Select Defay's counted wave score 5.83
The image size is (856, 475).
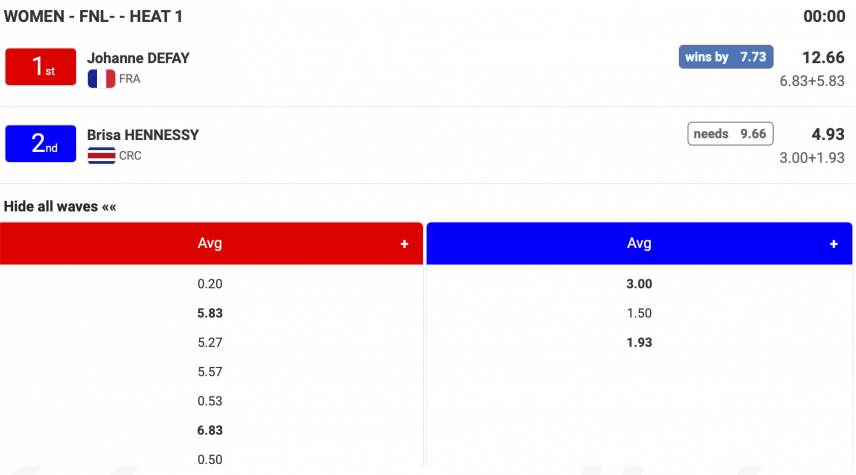pyautogui.click(x=210, y=313)
